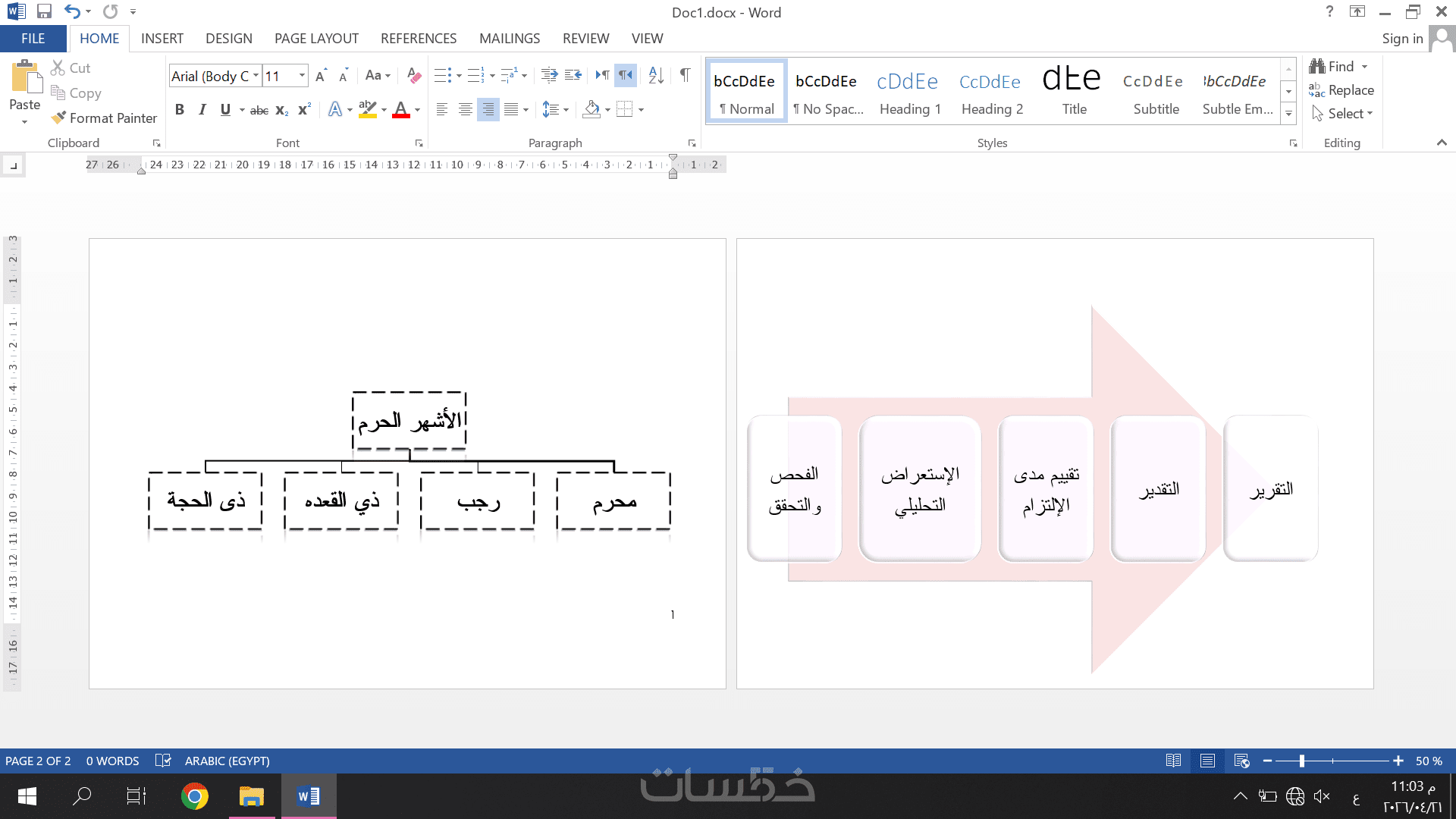Switch to the PAGE LAYOUT tab
The height and width of the screenshot is (819, 1456).
(x=316, y=39)
